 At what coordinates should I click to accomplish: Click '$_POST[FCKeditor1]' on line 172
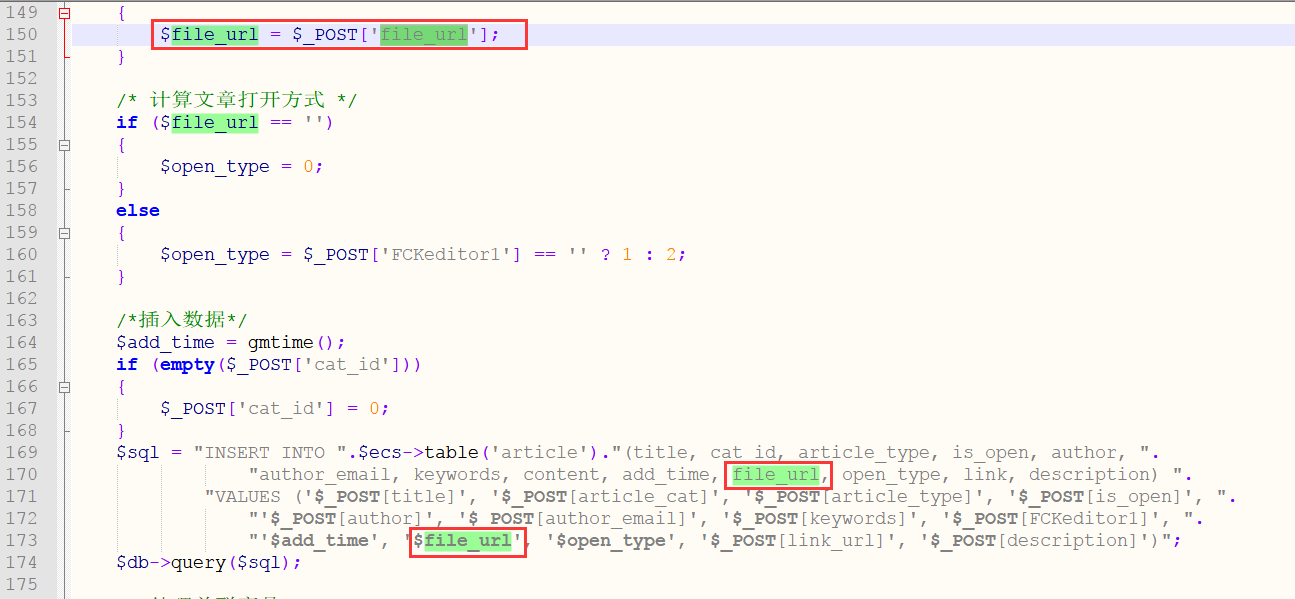tap(1062, 518)
